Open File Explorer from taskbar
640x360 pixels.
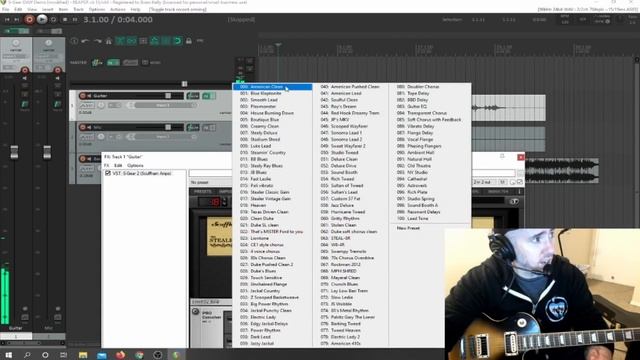[x=83, y=355]
